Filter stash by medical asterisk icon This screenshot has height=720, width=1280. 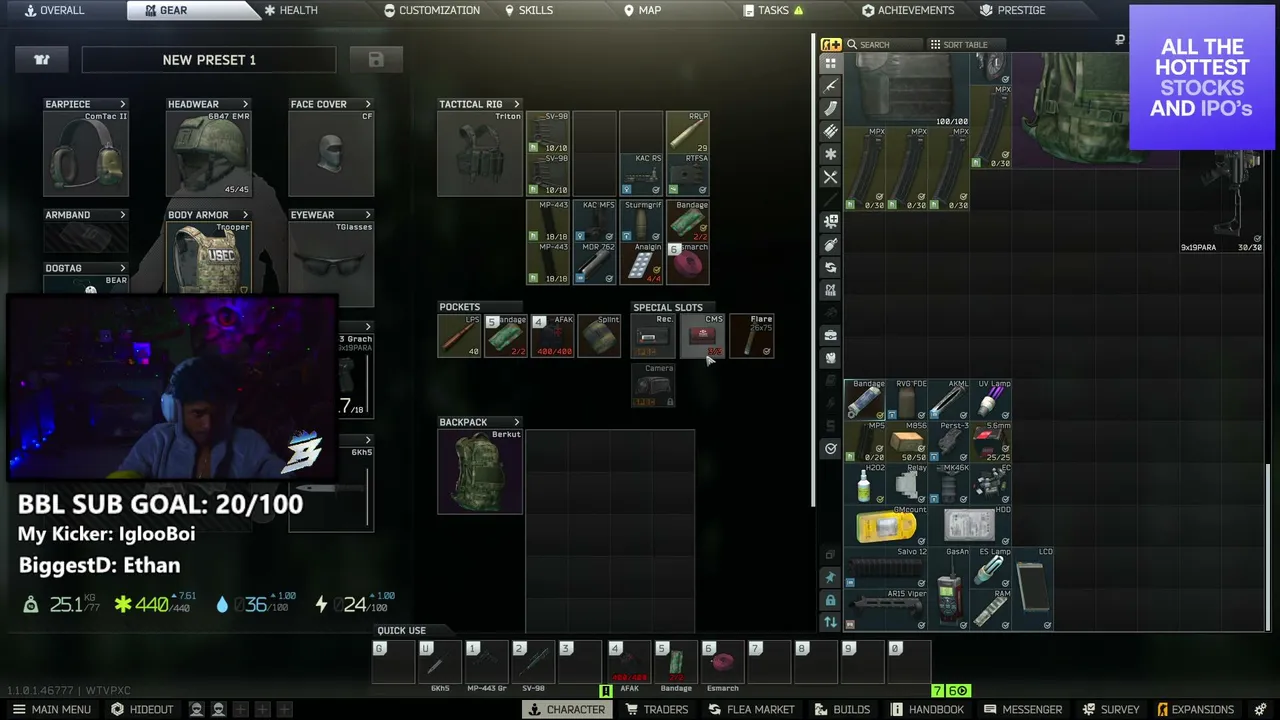point(830,154)
